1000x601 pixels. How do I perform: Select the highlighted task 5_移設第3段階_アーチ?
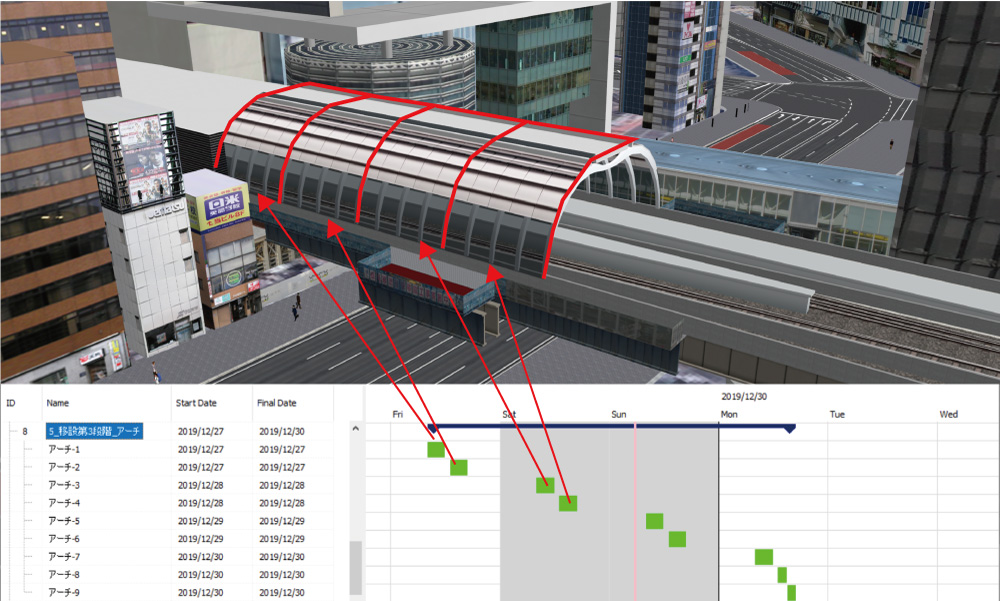point(94,431)
